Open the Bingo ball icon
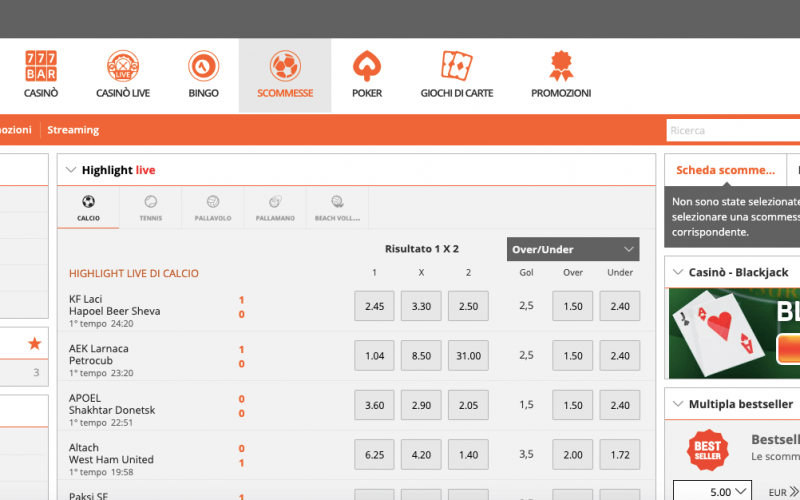The width and height of the screenshot is (800, 500). click(x=204, y=66)
